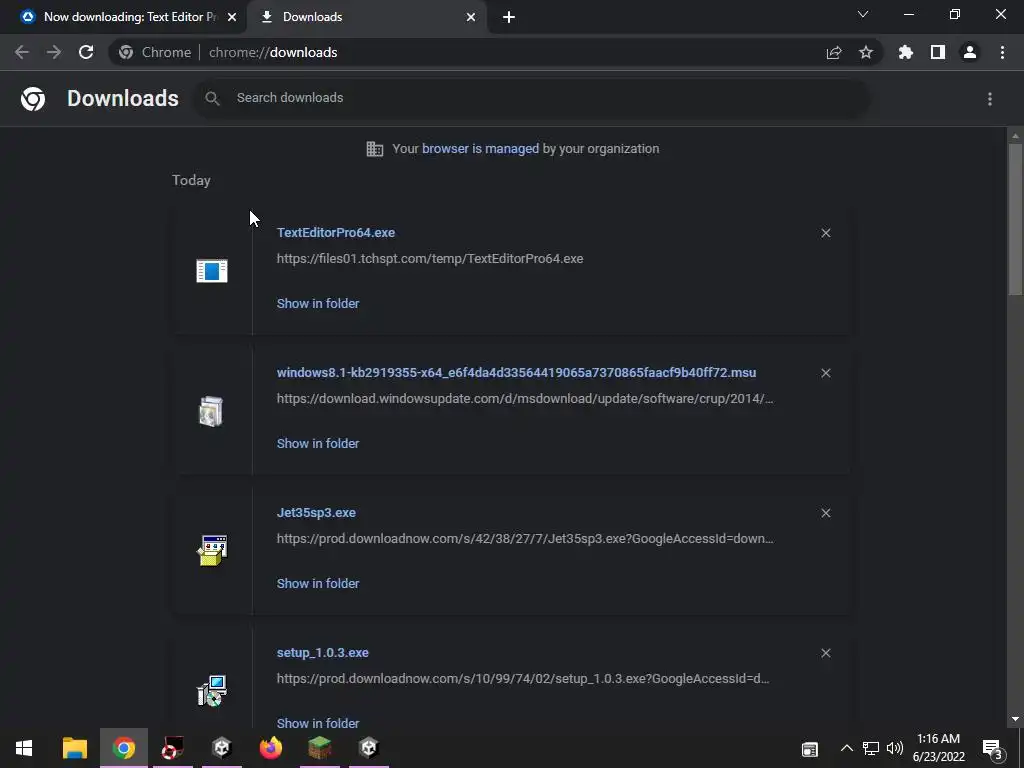Click the Jet35sp3 prod.downloadnow.com URL
Image resolution: width=1024 pixels, height=768 pixels.
click(525, 539)
